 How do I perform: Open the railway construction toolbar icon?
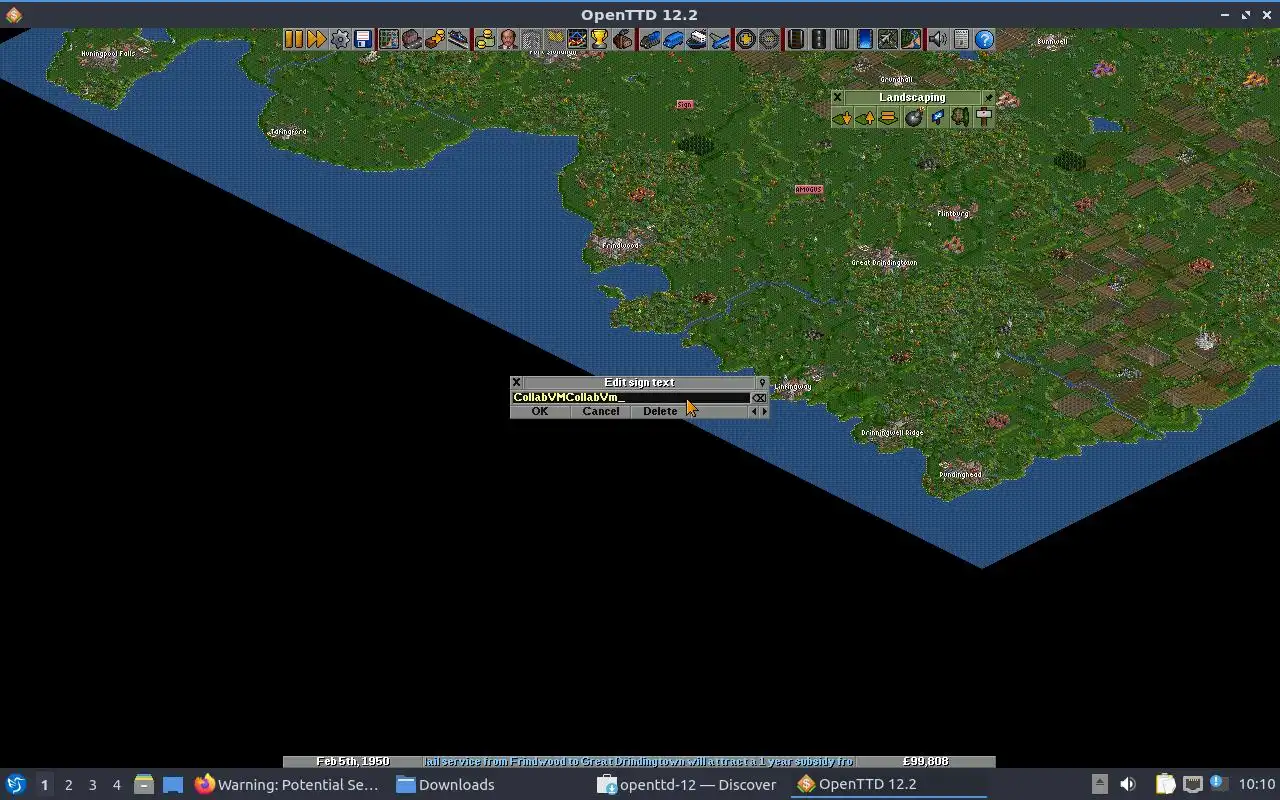point(796,39)
